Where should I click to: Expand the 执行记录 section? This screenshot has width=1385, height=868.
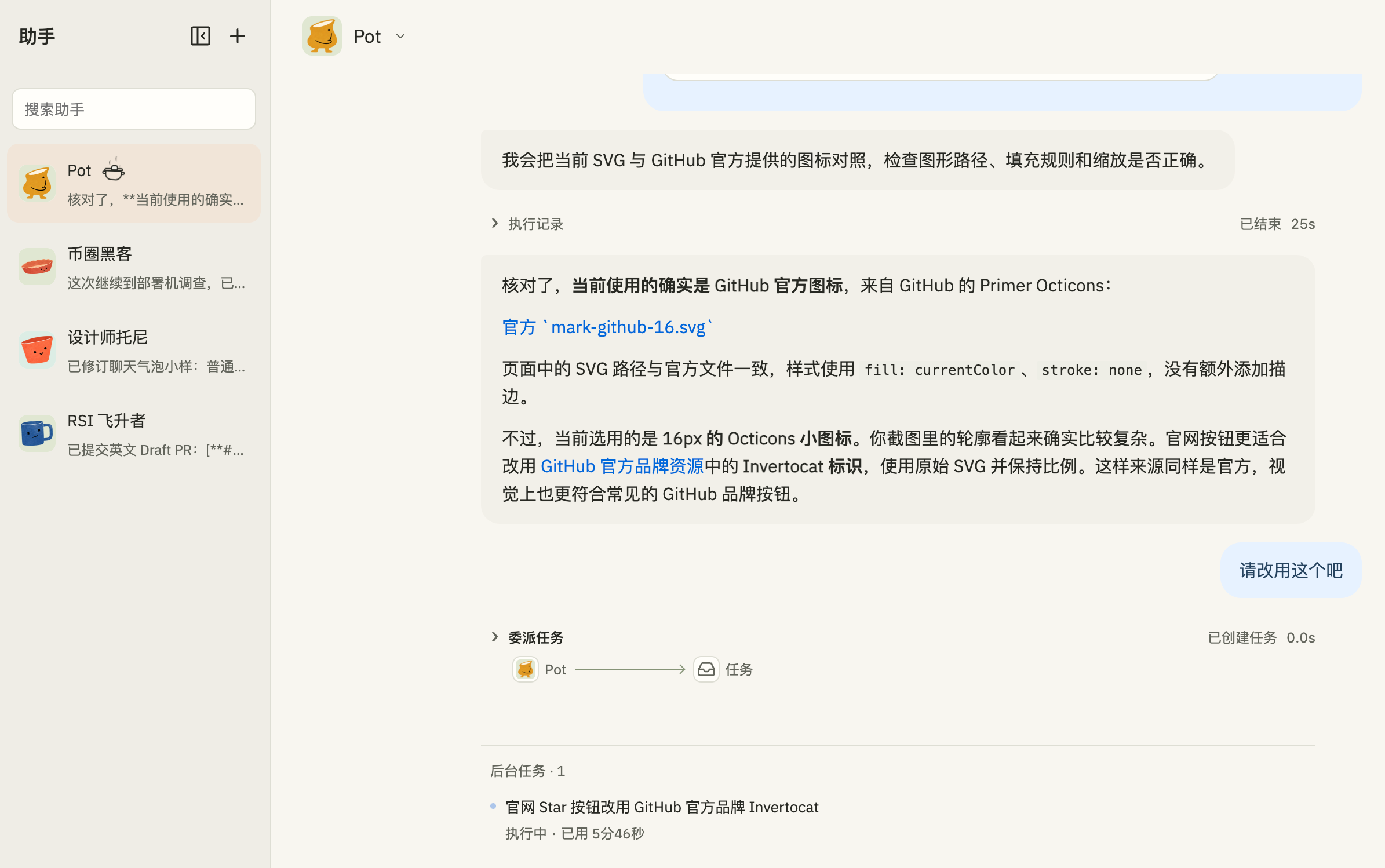coord(527,224)
